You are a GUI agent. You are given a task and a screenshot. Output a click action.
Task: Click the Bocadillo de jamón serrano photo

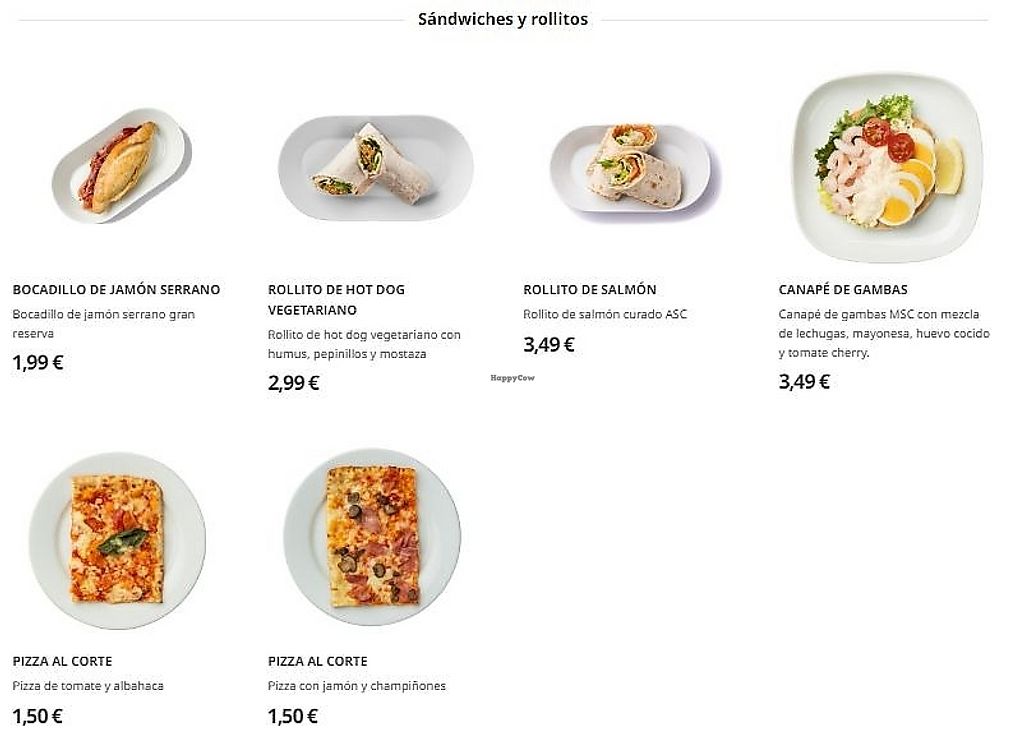(120, 166)
